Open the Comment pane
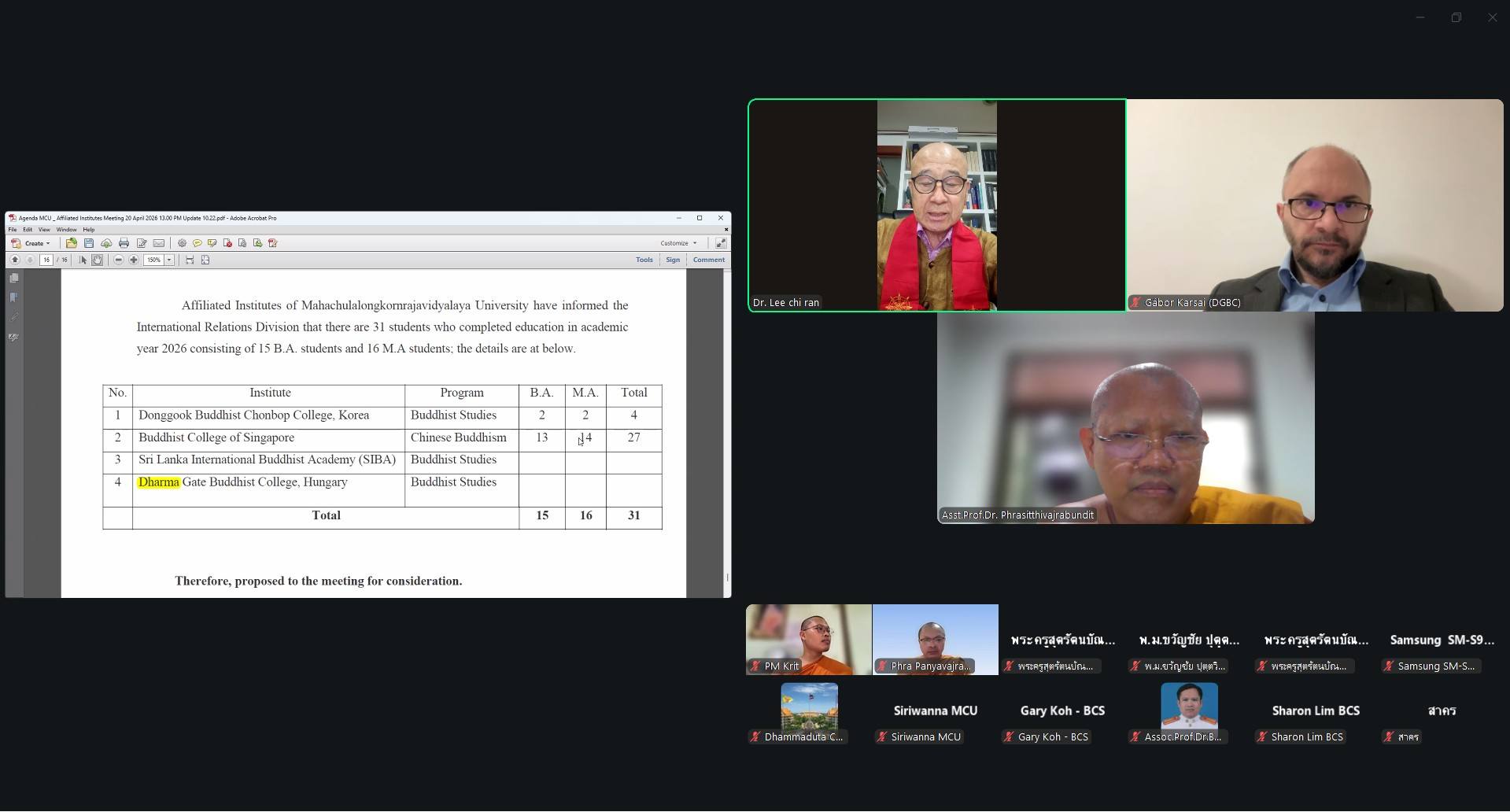This screenshot has height=812, width=1510. [708, 260]
